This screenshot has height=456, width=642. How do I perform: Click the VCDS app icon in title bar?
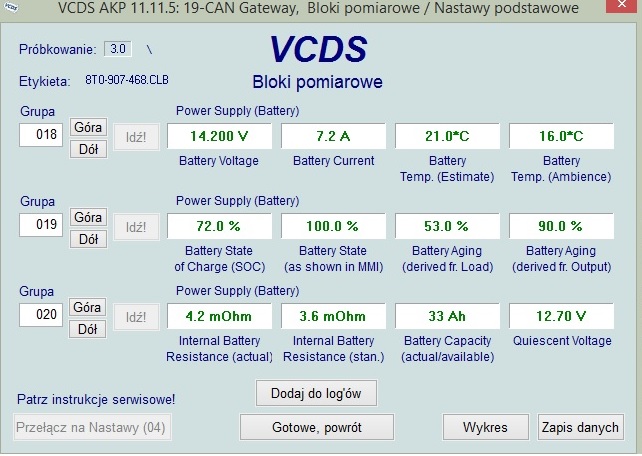tap(11, 7)
